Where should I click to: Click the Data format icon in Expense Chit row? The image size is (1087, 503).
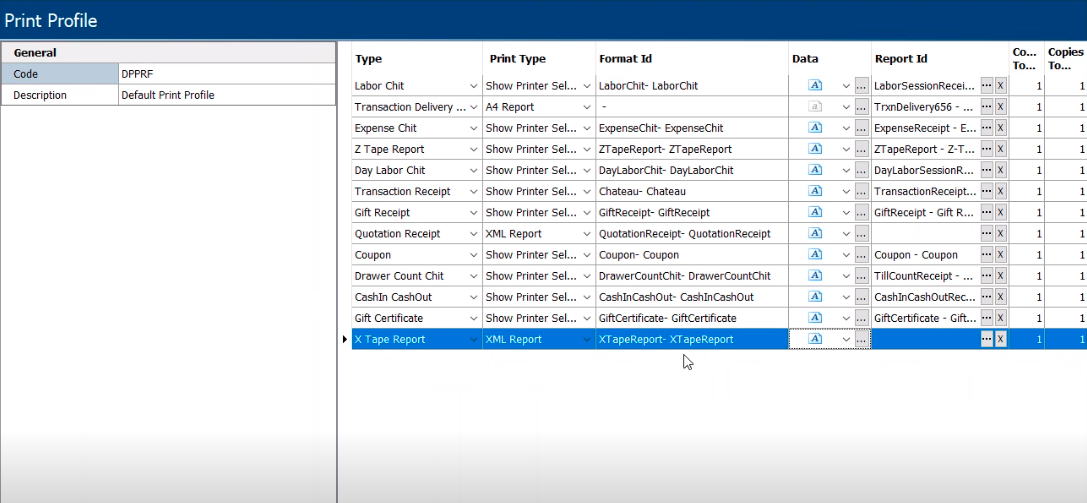pos(815,128)
